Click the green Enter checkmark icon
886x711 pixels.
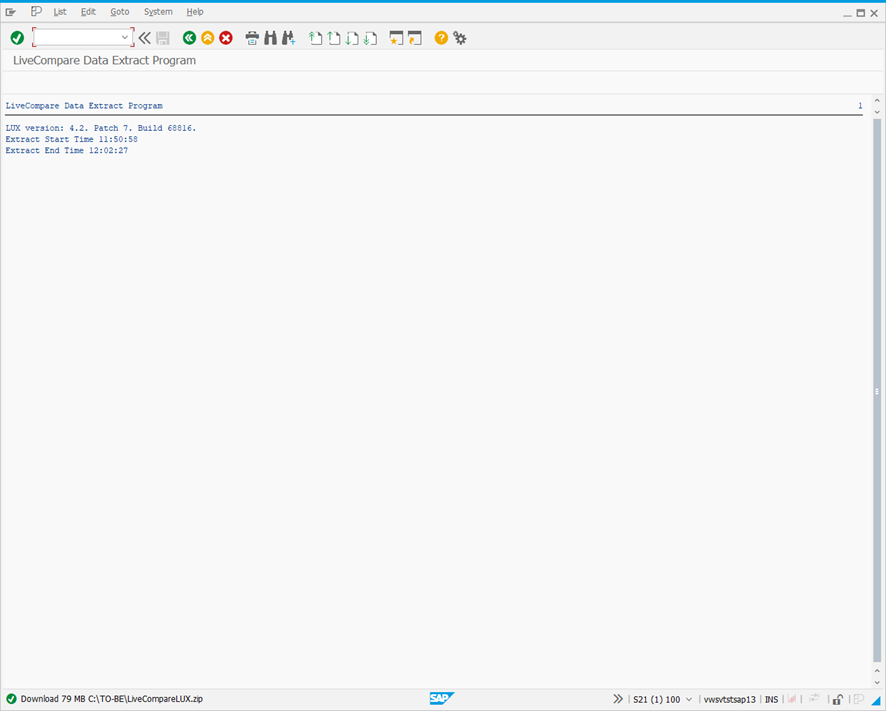point(17,38)
